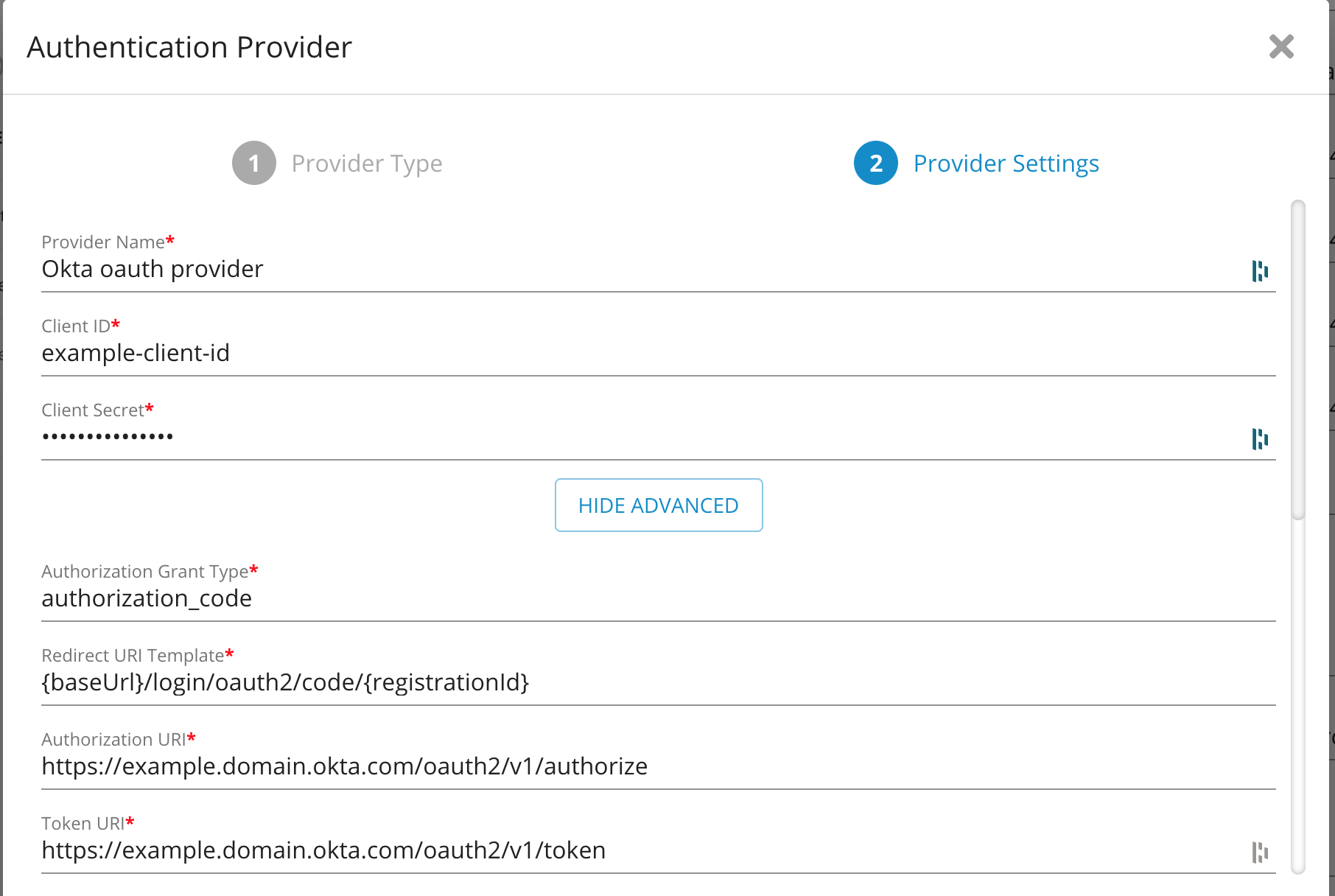Click the password manager icon in Client Secret

[1260, 439]
